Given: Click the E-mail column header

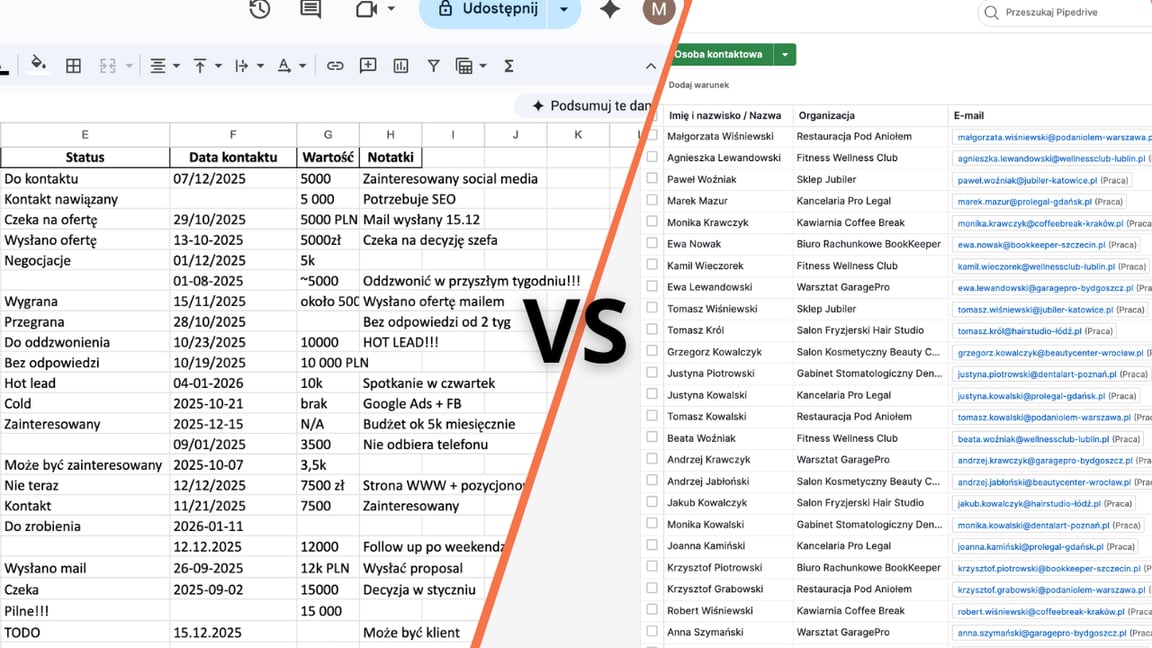Looking at the screenshot, I should pos(969,115).
